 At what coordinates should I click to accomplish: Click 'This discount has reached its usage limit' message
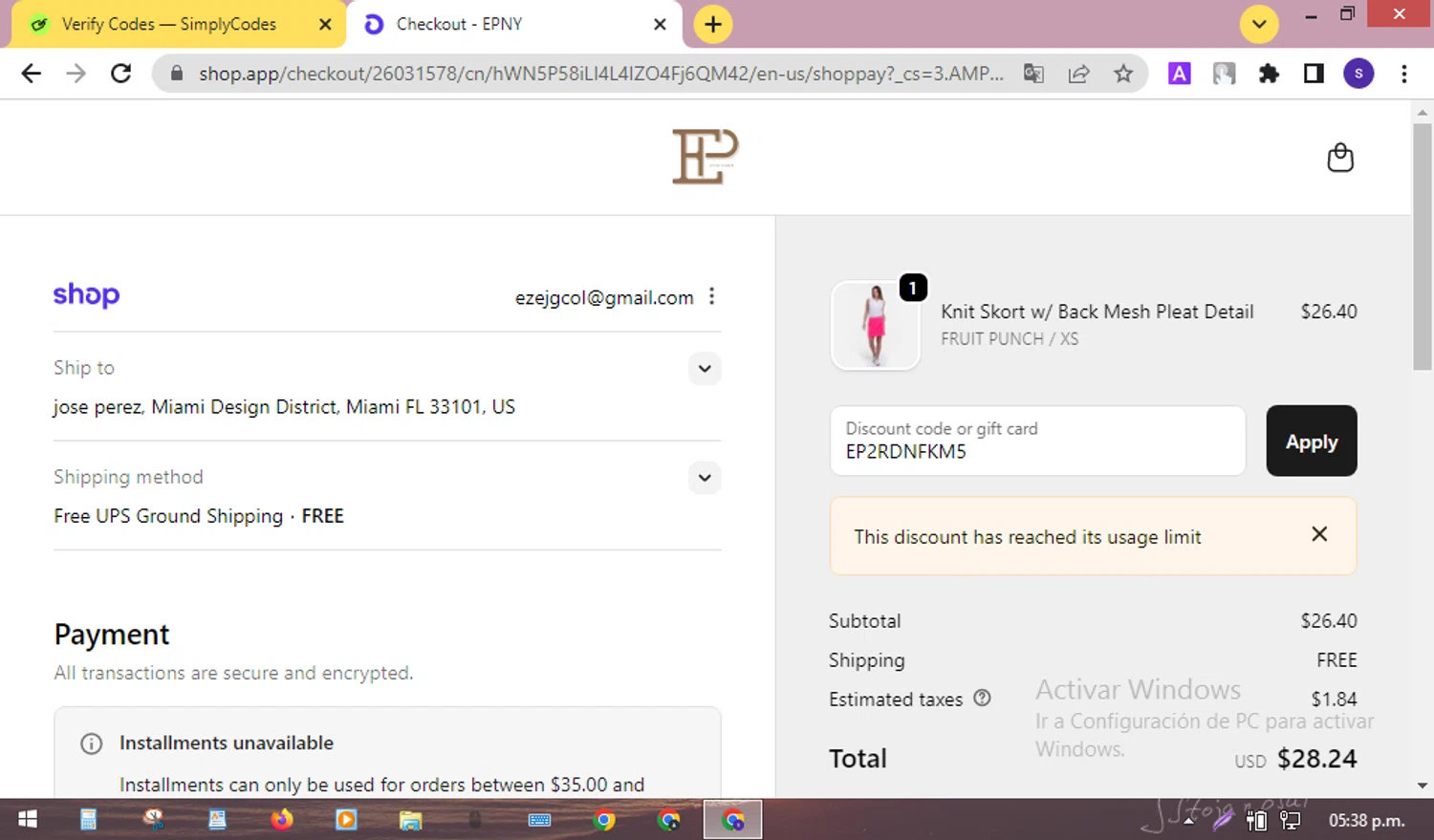[x=1028, y=537]
